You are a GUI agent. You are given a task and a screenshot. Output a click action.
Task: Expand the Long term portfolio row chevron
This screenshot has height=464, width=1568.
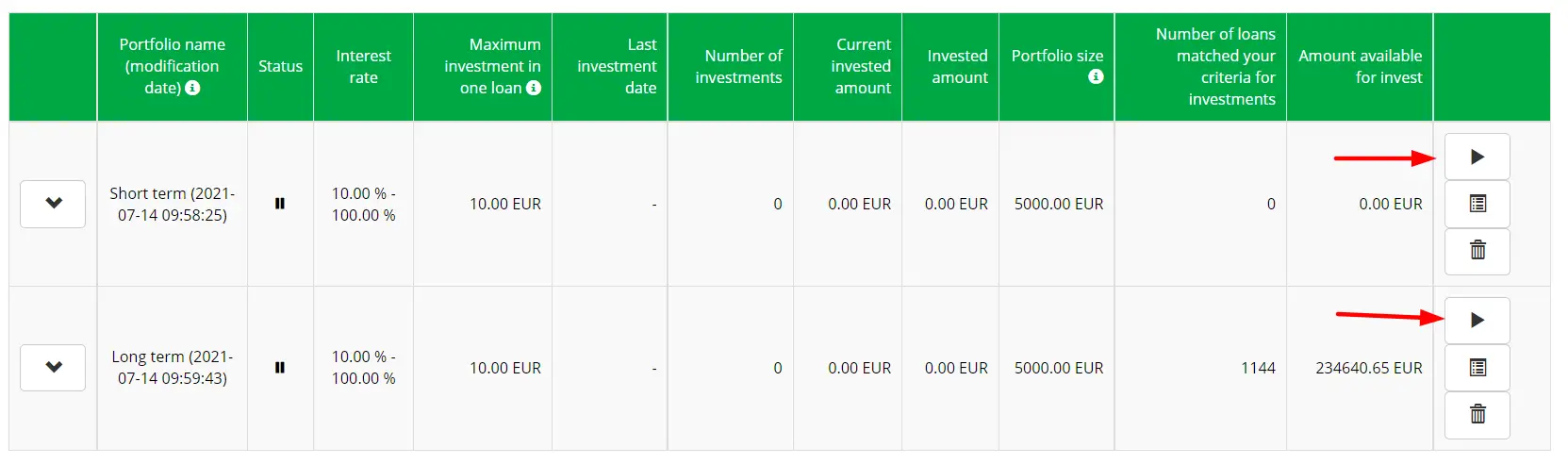tap(53, 368)
